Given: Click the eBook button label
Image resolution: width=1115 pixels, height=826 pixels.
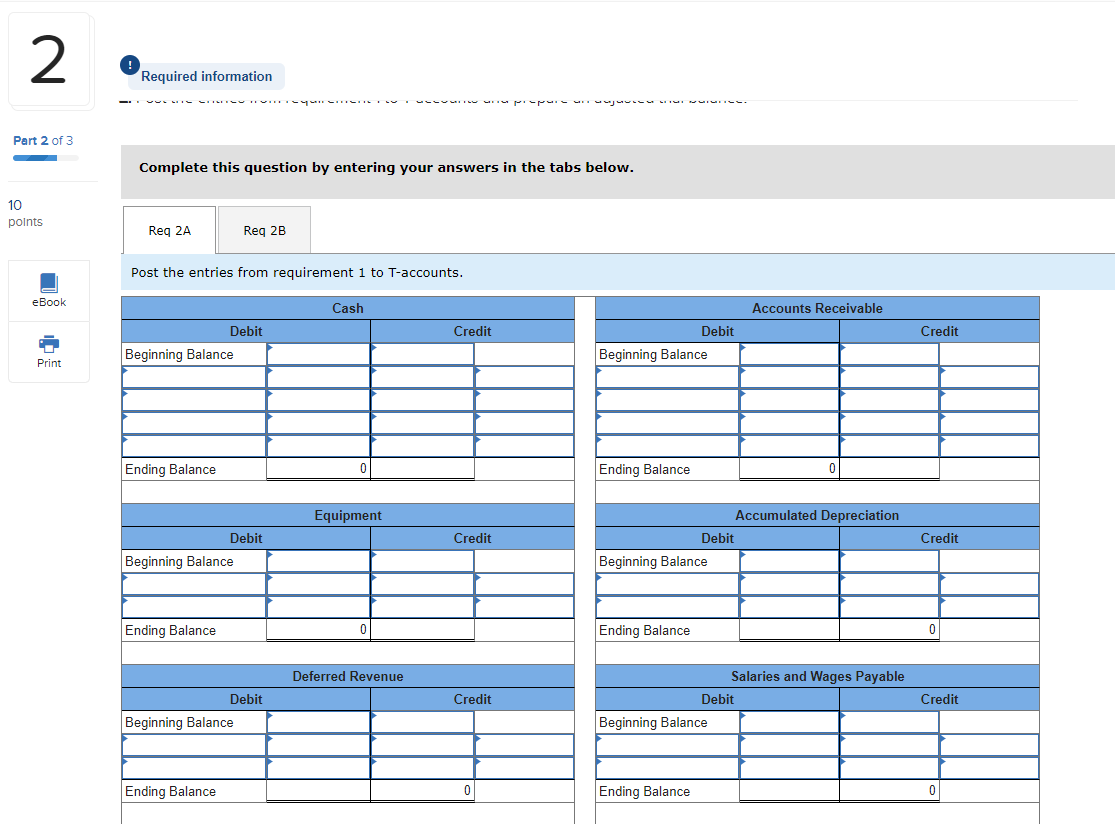Looking at the screenshot, I should click(x=48, y=303).
